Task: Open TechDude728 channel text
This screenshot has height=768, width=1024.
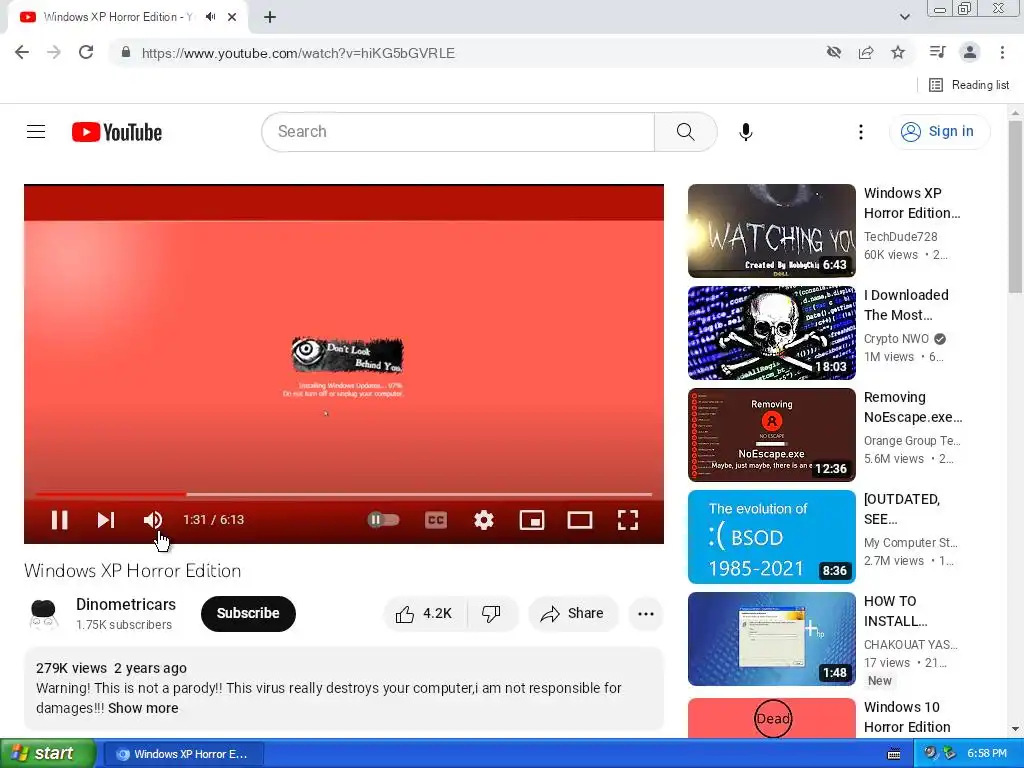Action: (x=901, y=237)
